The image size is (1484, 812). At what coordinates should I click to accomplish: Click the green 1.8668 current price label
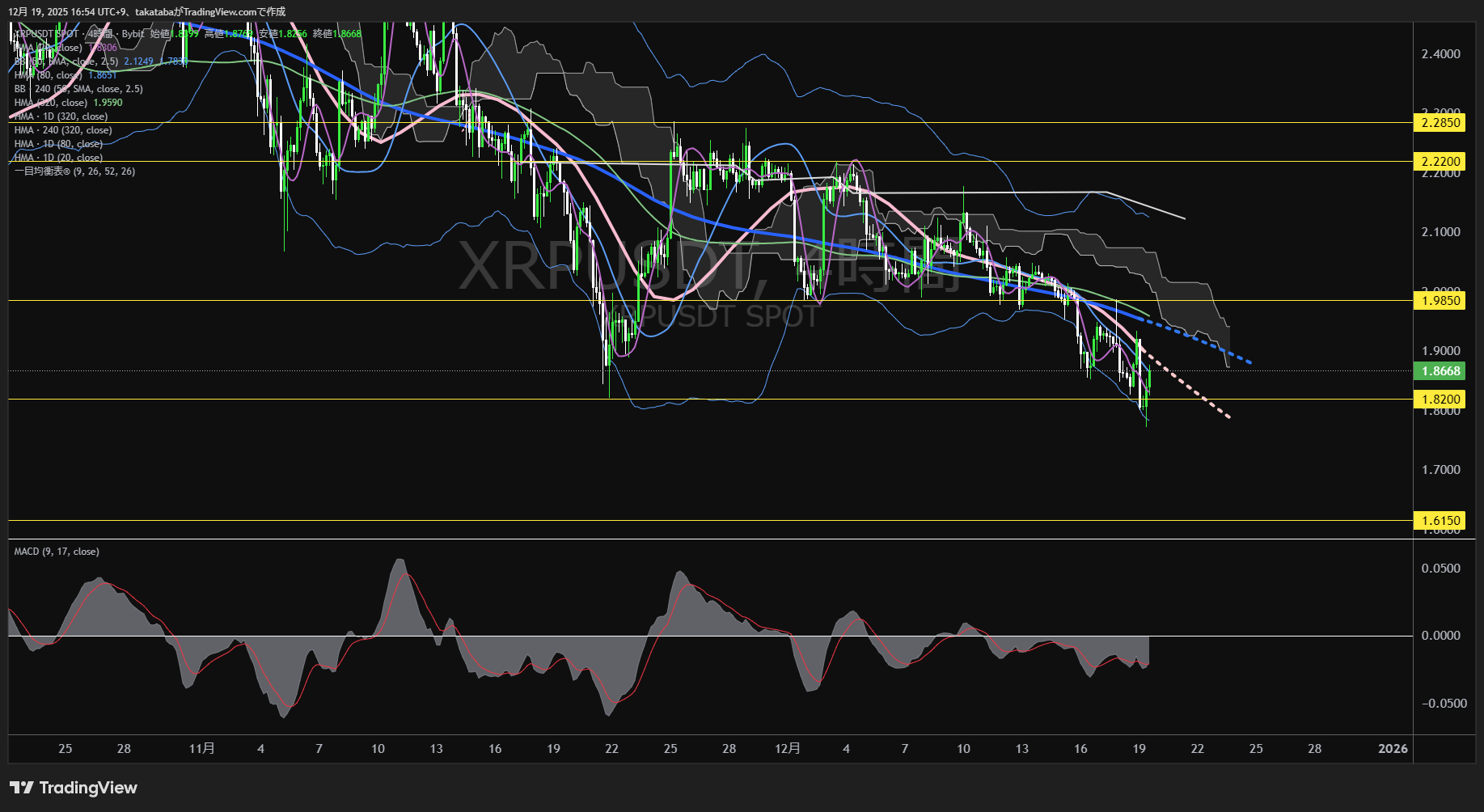[1442, 370]
